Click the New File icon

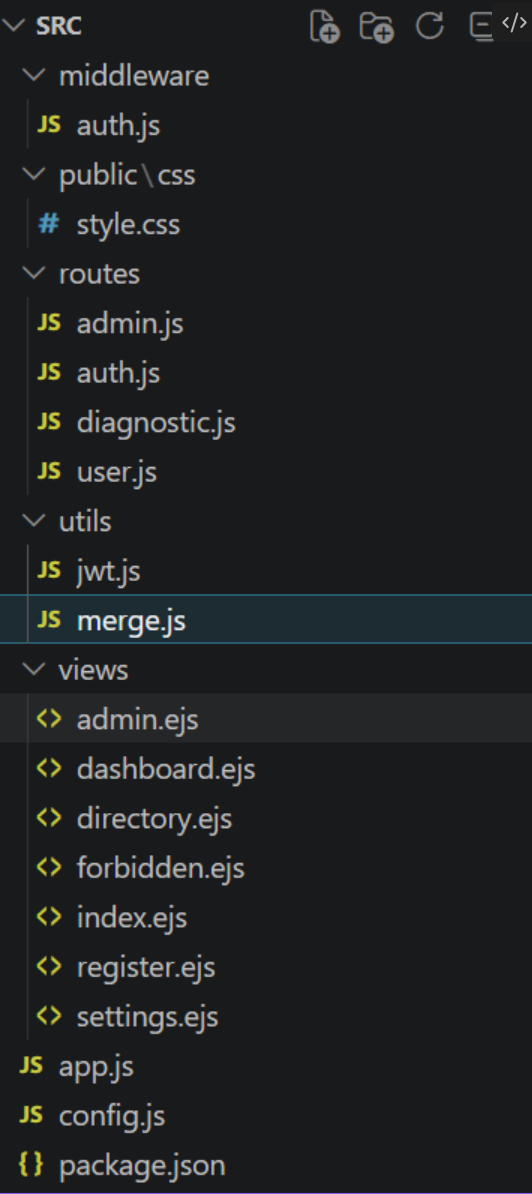click(x=324, y=27)
